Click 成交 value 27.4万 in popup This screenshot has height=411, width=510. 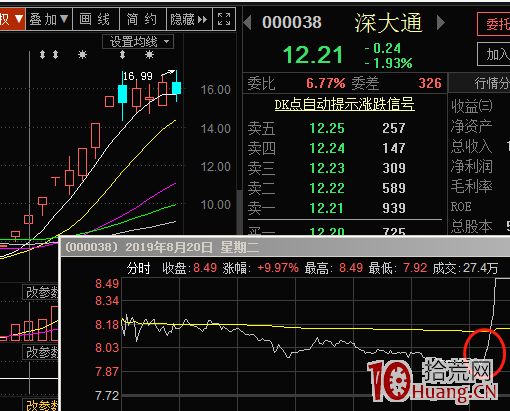coord(480,268)
